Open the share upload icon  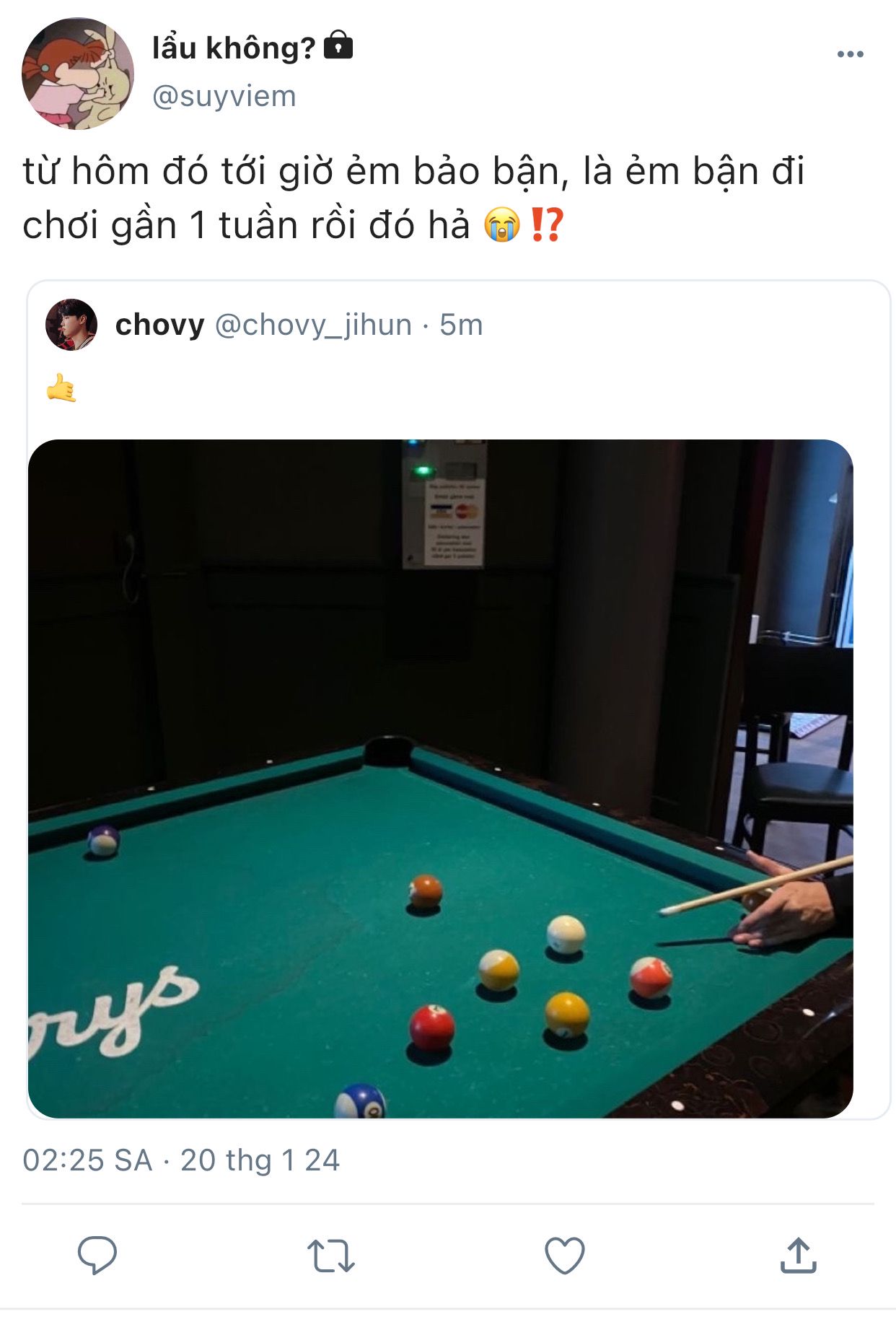(798, 1255)
